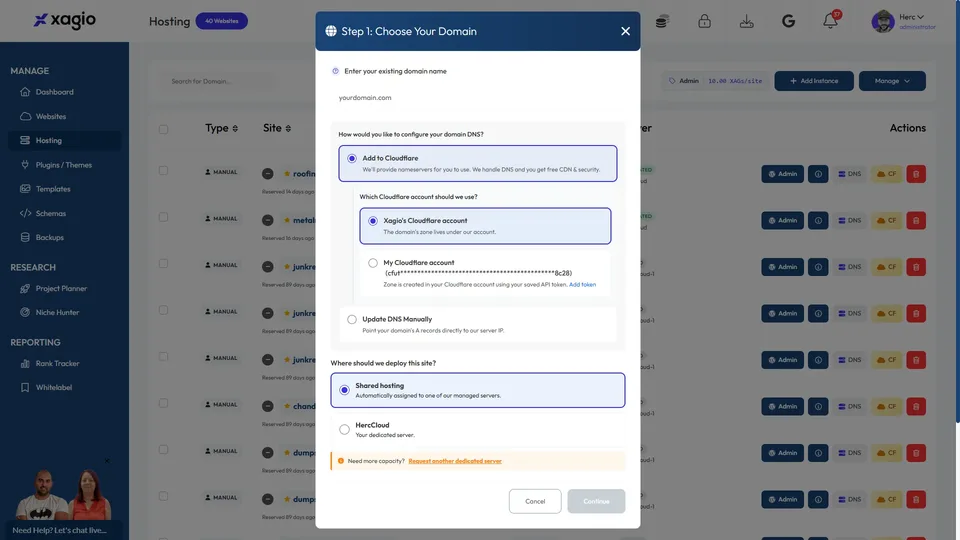This screenshot has width=960, height=540.
Task: Check the box for the chand row
Action: pos(163,403)
